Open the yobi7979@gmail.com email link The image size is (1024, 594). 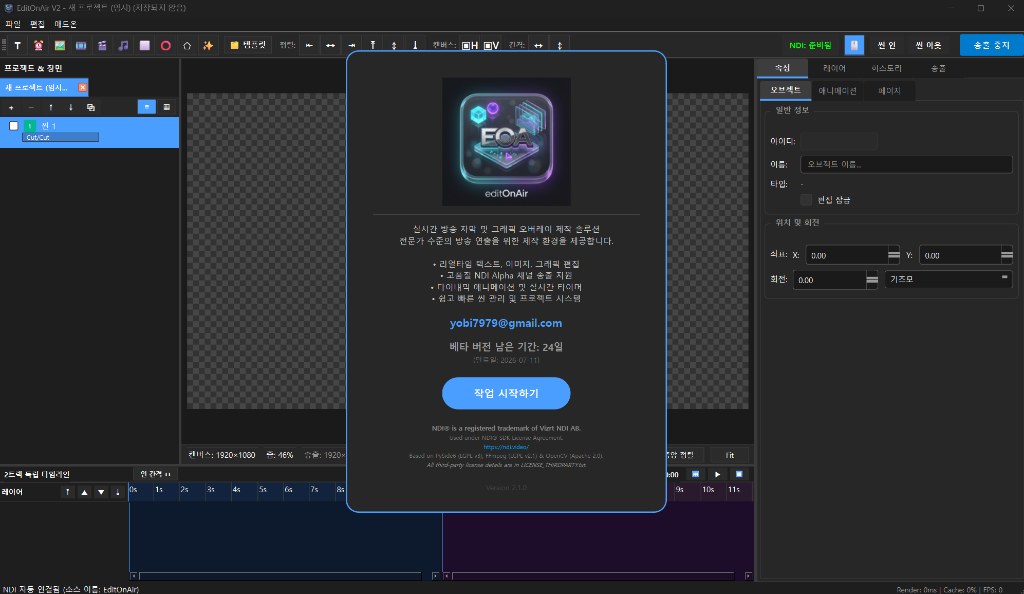coord(505,323)
